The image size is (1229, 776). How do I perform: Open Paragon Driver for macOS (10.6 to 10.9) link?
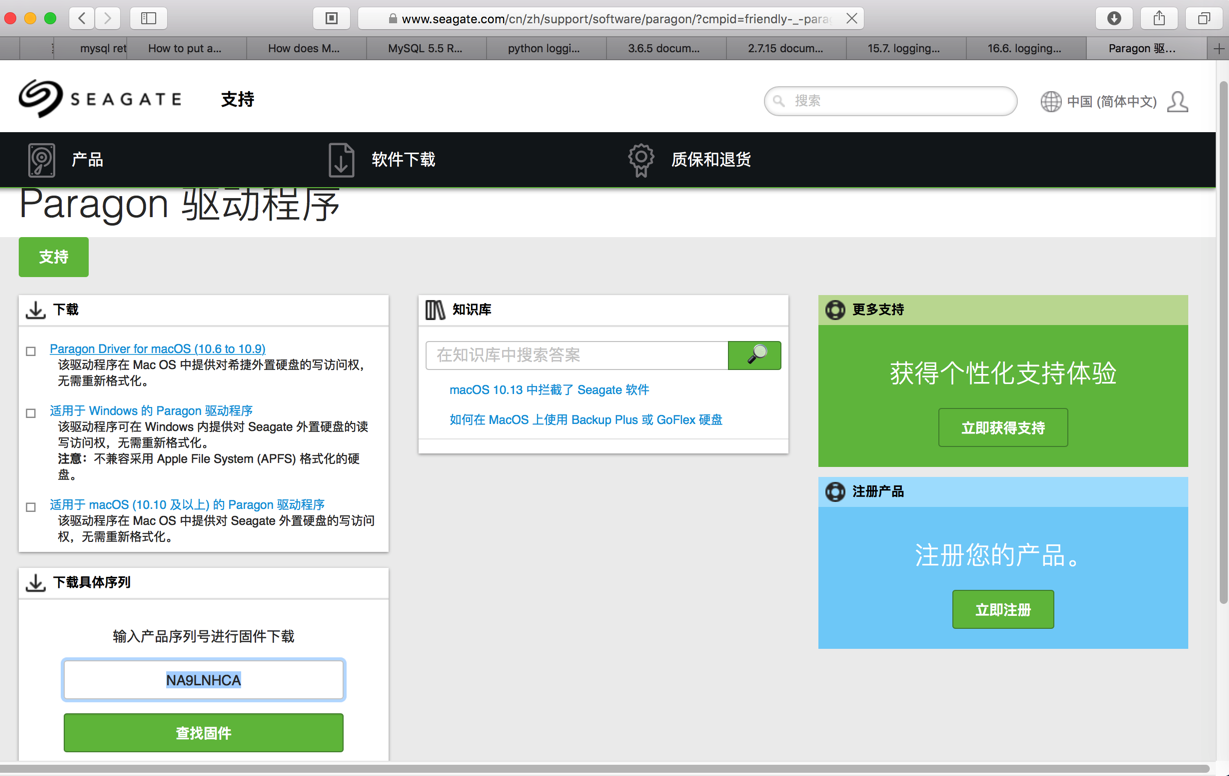pyautogui.click(x=158, y=349)
